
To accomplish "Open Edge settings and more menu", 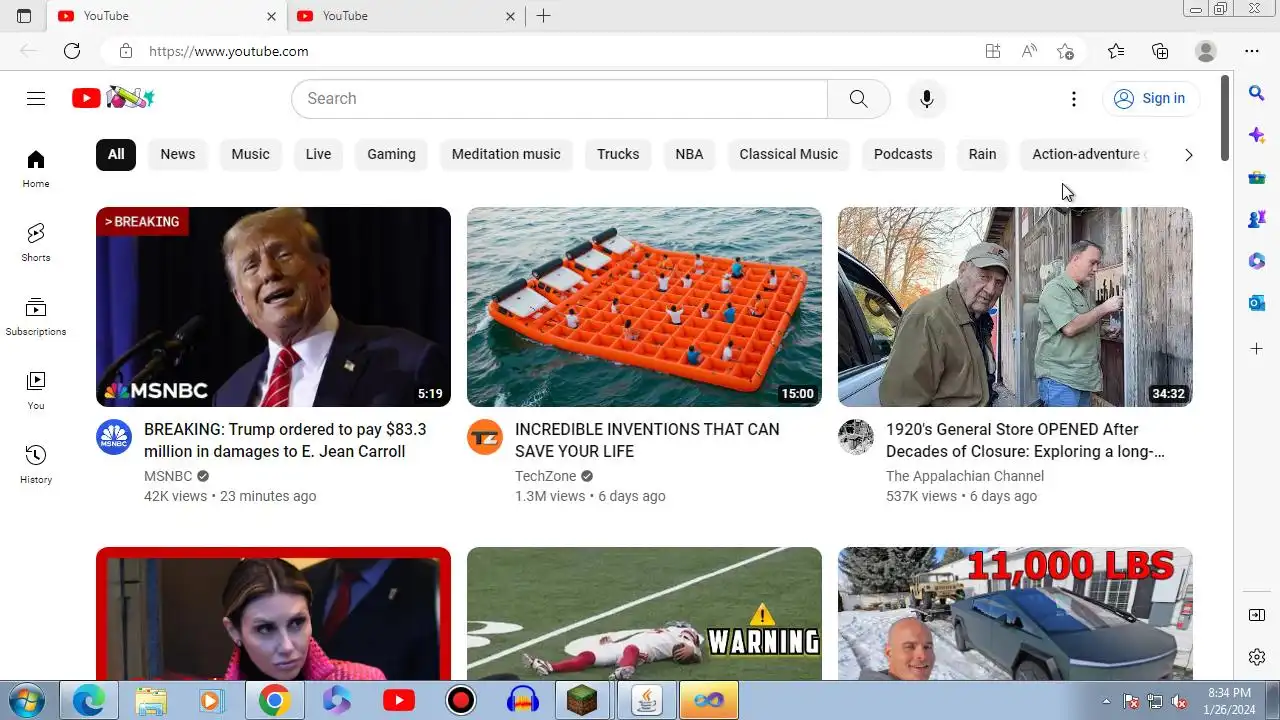I will click(1252, 51).
